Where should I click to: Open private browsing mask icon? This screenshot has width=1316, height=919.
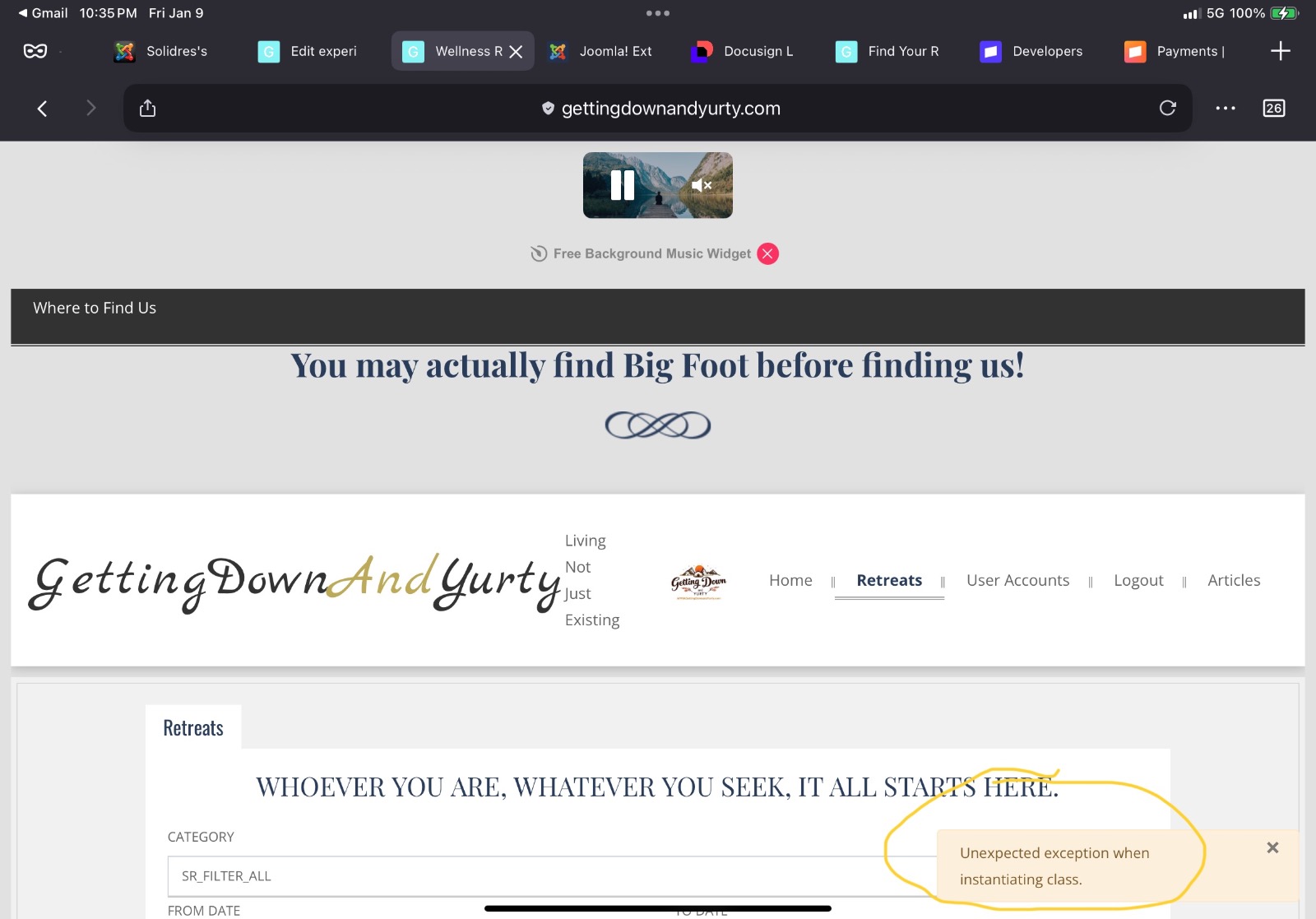pos(35,51)
